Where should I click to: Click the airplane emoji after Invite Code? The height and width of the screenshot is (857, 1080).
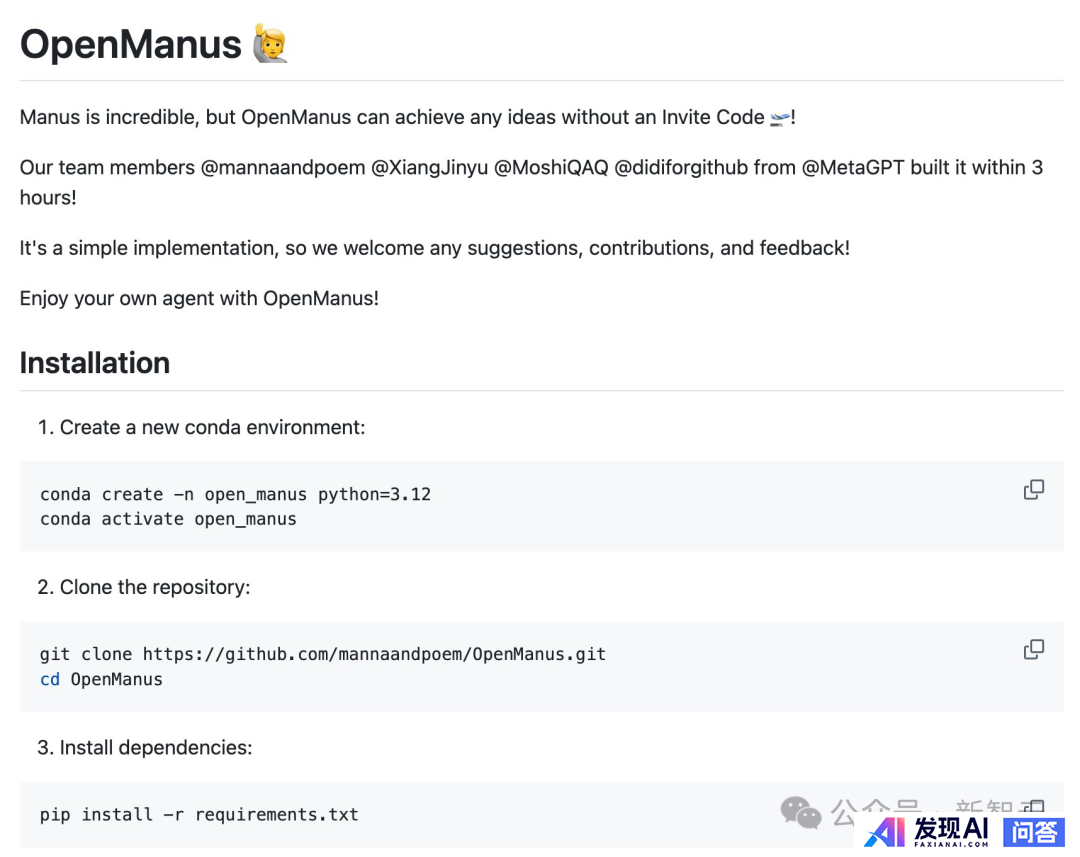[780, 118]
